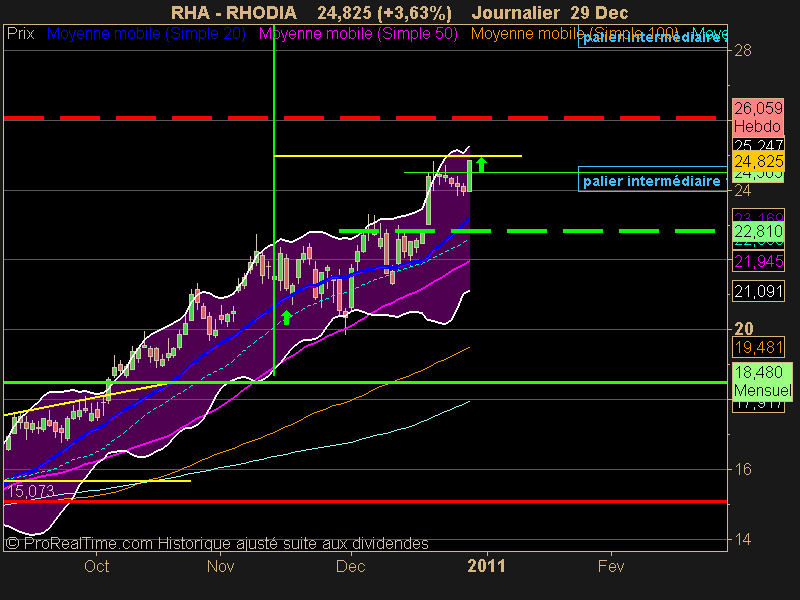Select the green arrow below the November candles
Screen dimensions: 800x600
click(286, 317)
